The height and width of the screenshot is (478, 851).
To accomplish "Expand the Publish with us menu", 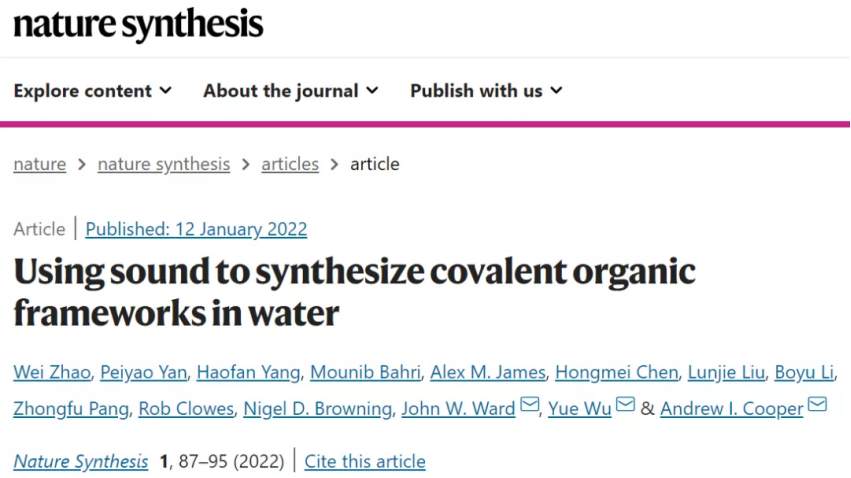I will point(486,91).
